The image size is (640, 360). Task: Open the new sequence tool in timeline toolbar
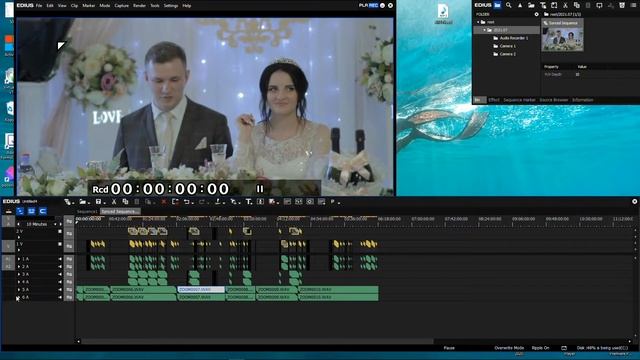click(68, 202)
